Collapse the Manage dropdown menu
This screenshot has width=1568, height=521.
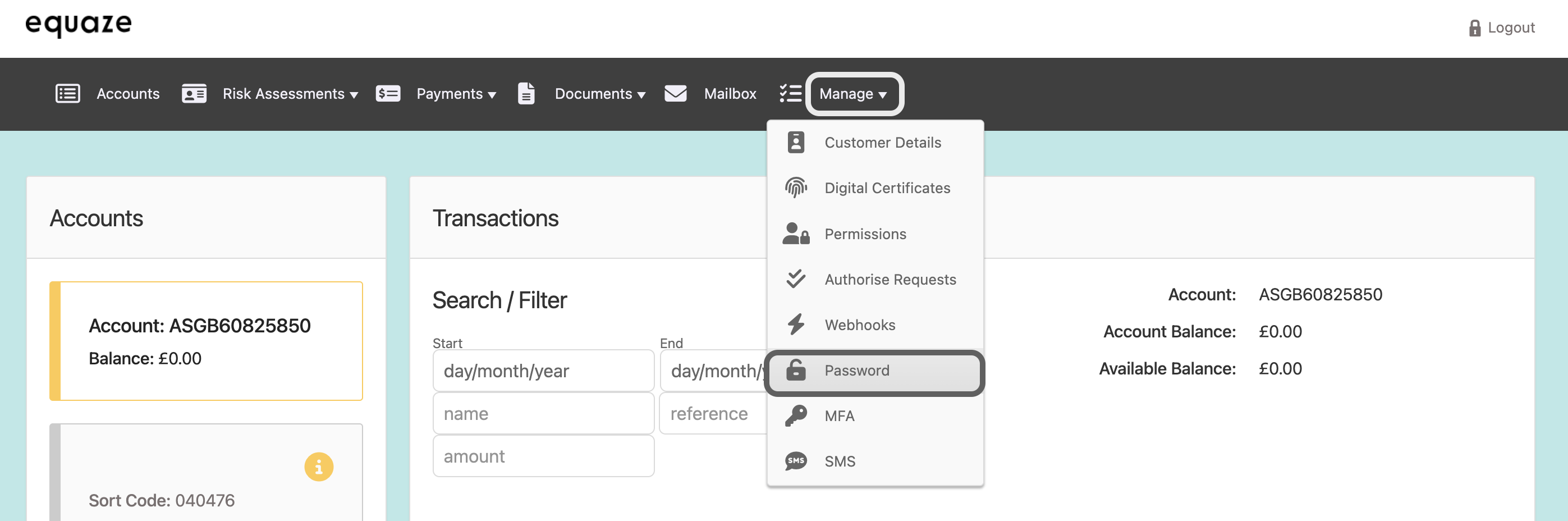coord(854,94)
